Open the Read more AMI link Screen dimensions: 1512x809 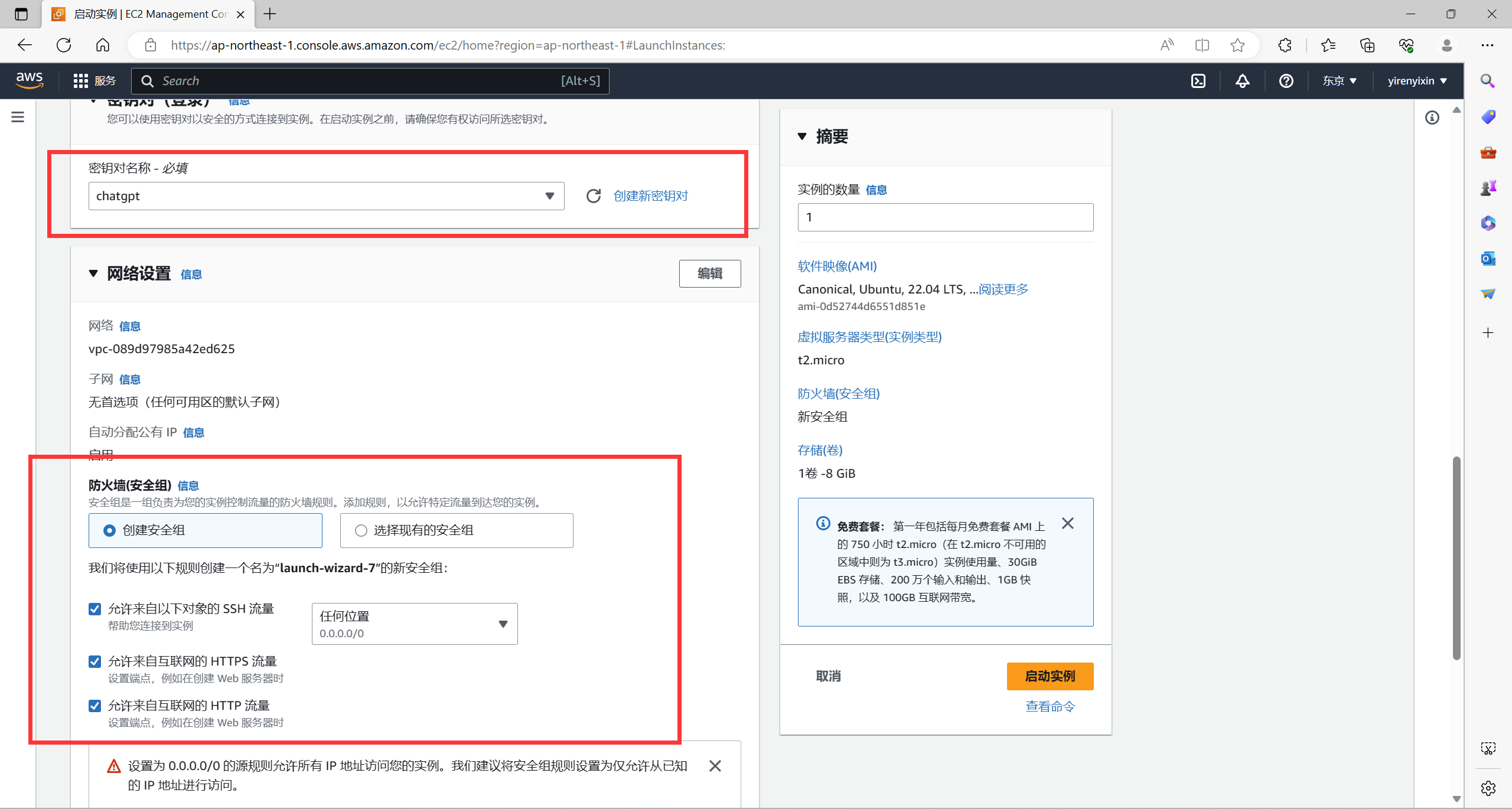(x=1003, y=289)
